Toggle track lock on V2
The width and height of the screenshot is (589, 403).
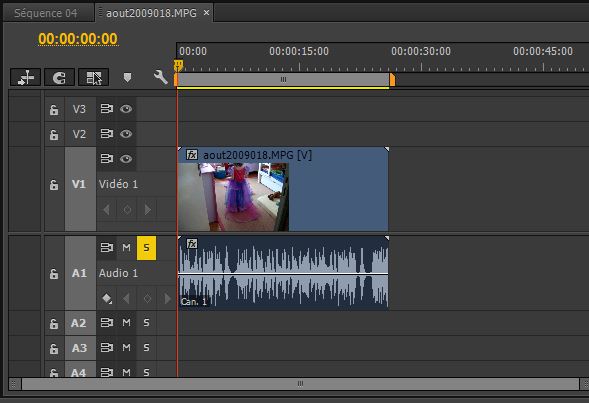tap(54, 134)
